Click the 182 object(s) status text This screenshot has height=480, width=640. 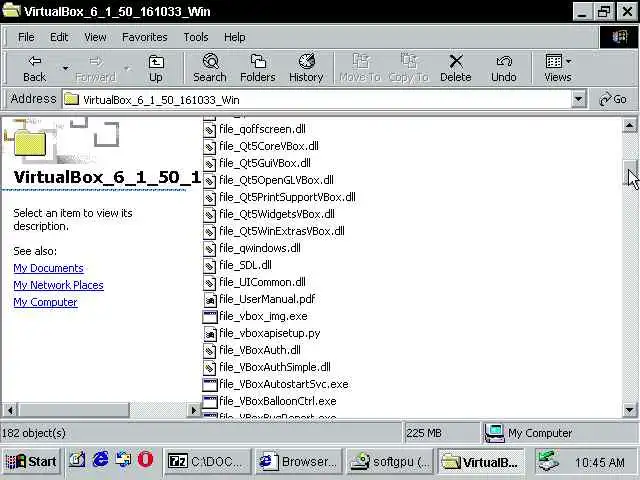[x=33, y=433]
